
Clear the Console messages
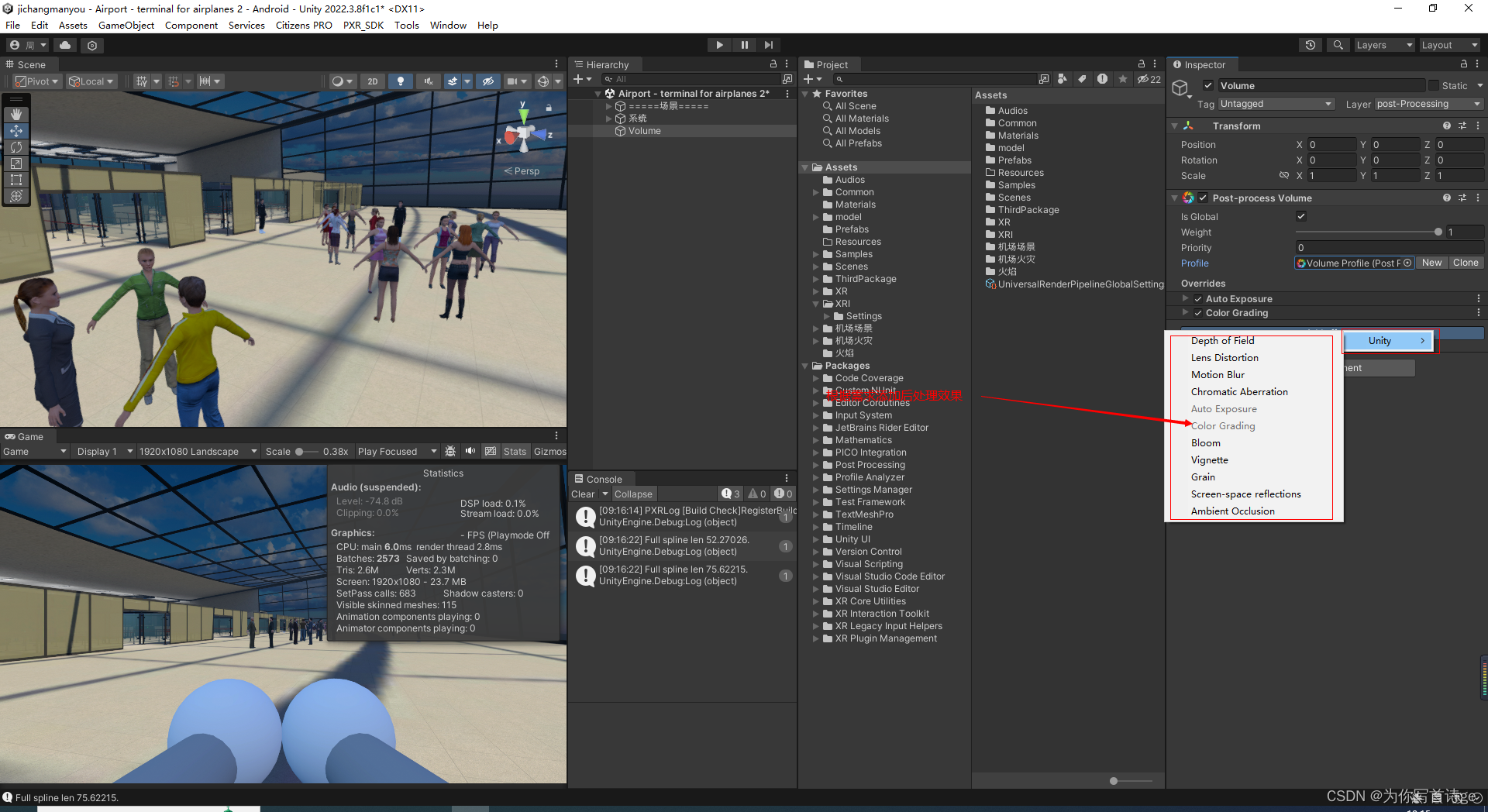(582, 494)
